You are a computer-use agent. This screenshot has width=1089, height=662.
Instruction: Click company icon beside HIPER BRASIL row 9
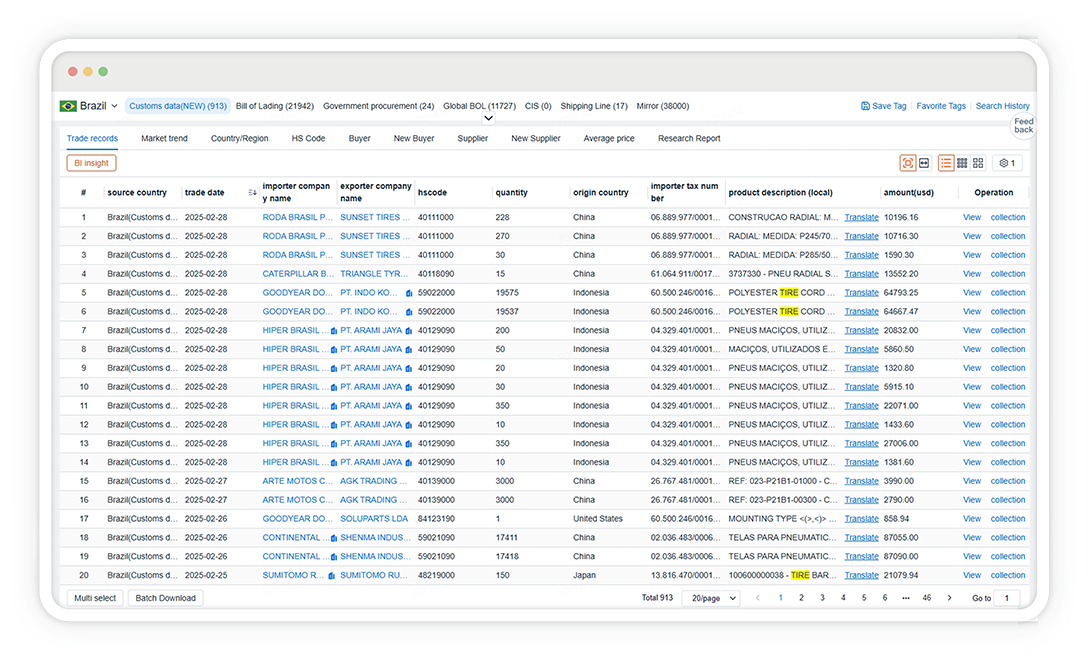(333, 368)
